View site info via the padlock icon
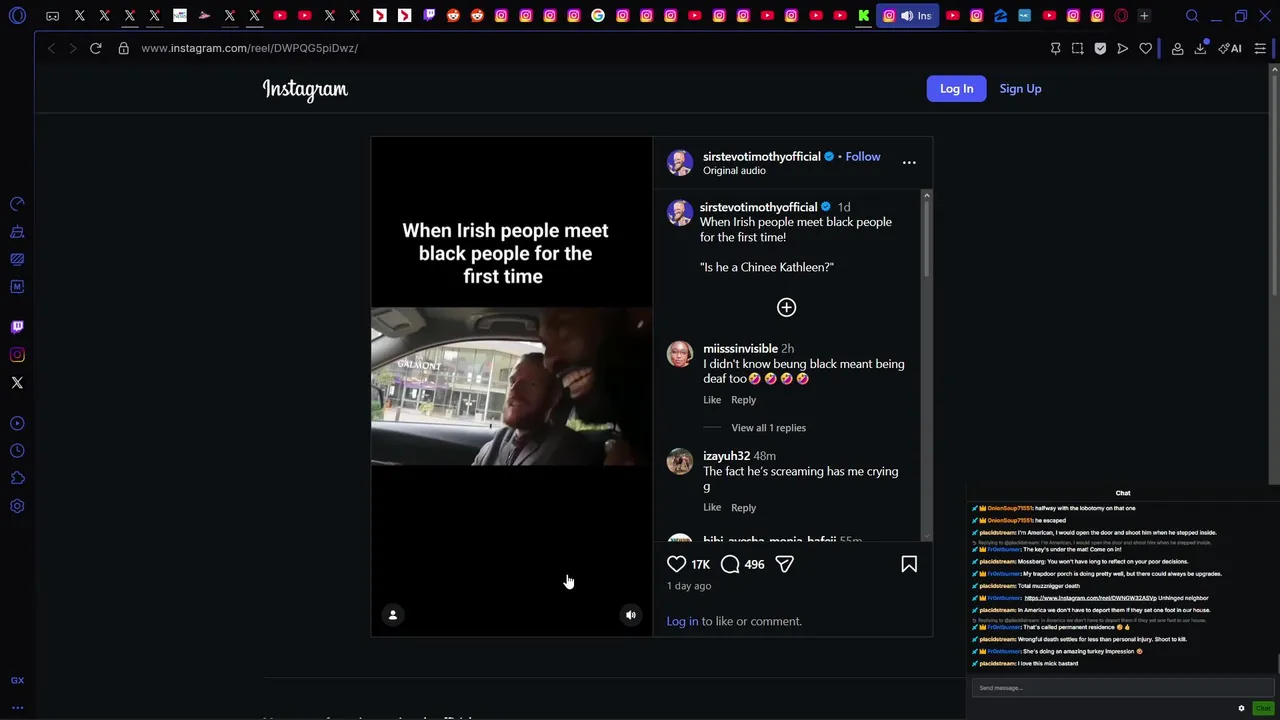Image resolution: width=1280 pixels, height=720 pixels. pyautogui.click(x=124, y=48)
